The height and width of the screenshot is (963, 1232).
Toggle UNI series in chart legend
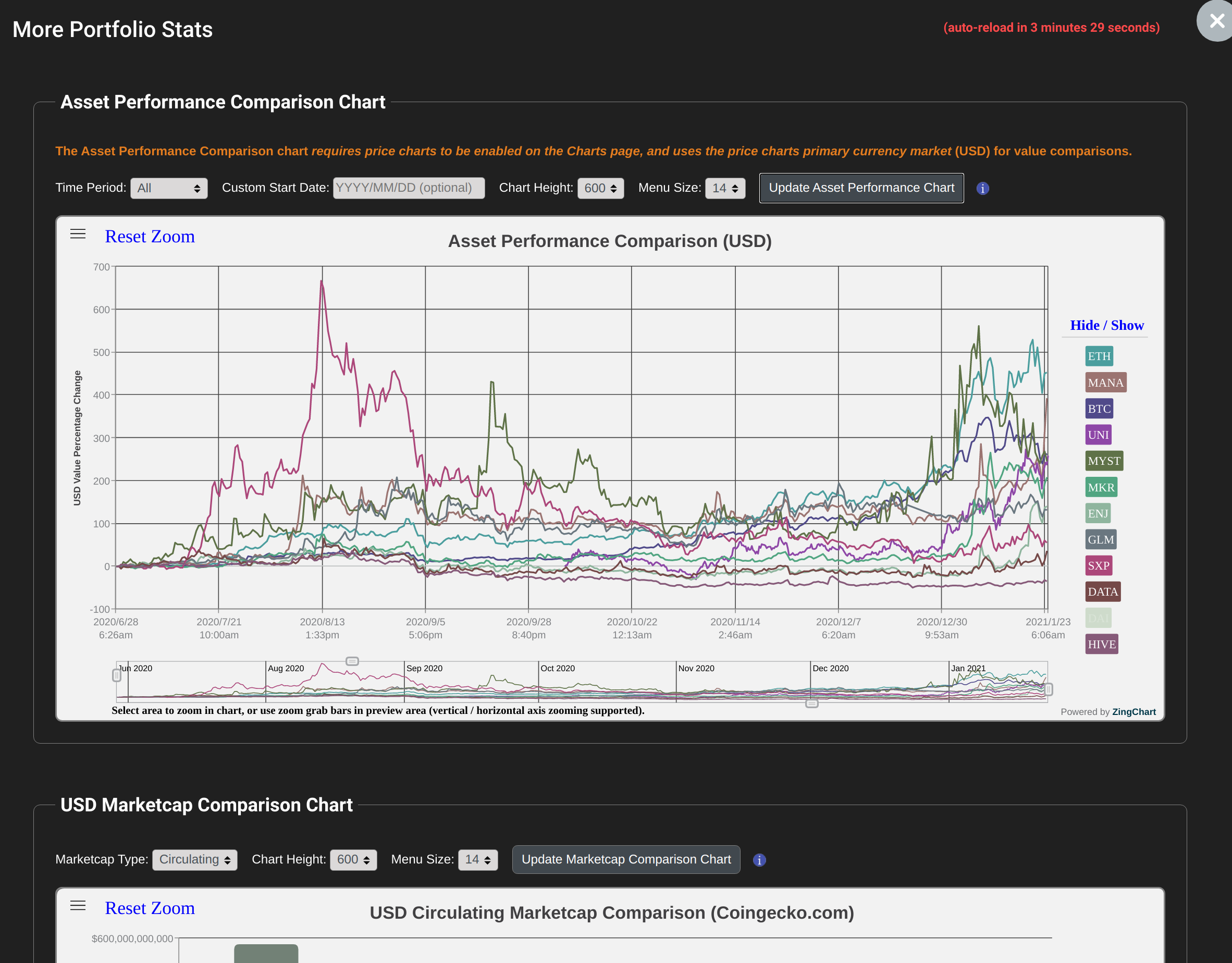[x=1098, y=435]
